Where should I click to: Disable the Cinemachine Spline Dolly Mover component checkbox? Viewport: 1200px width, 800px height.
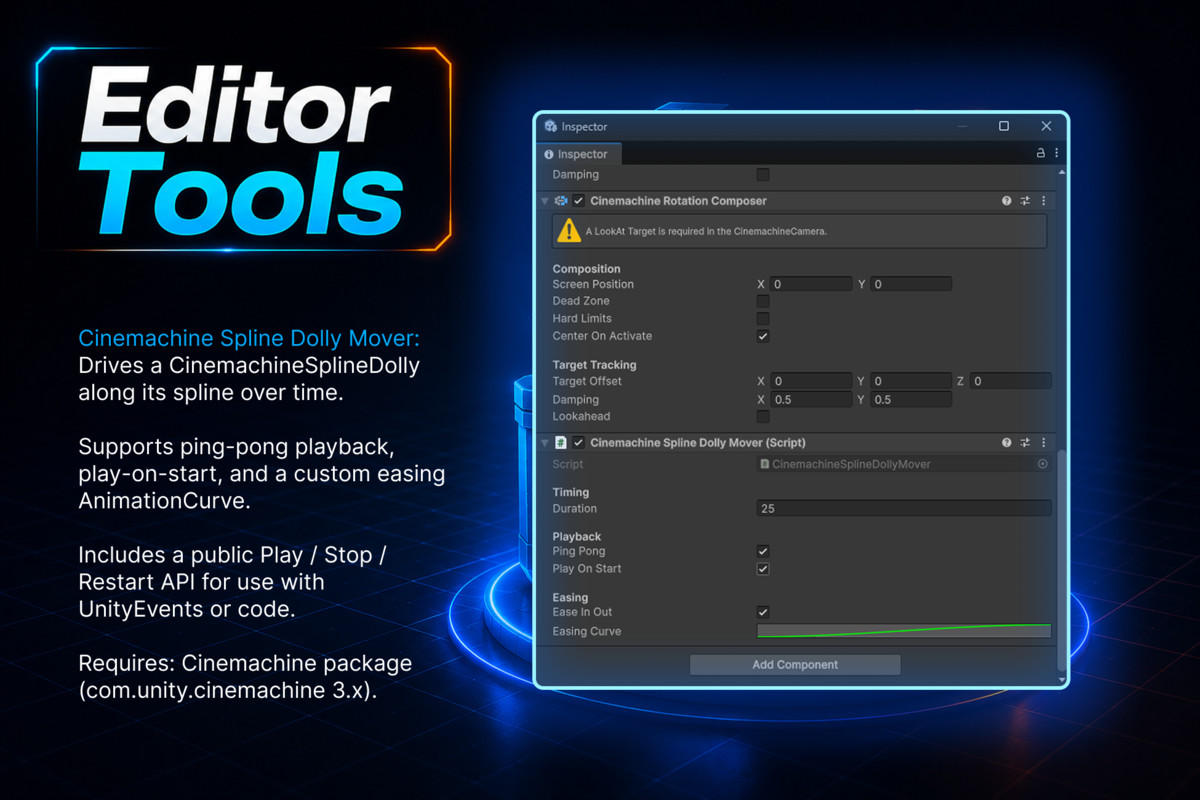click(578, 443)
